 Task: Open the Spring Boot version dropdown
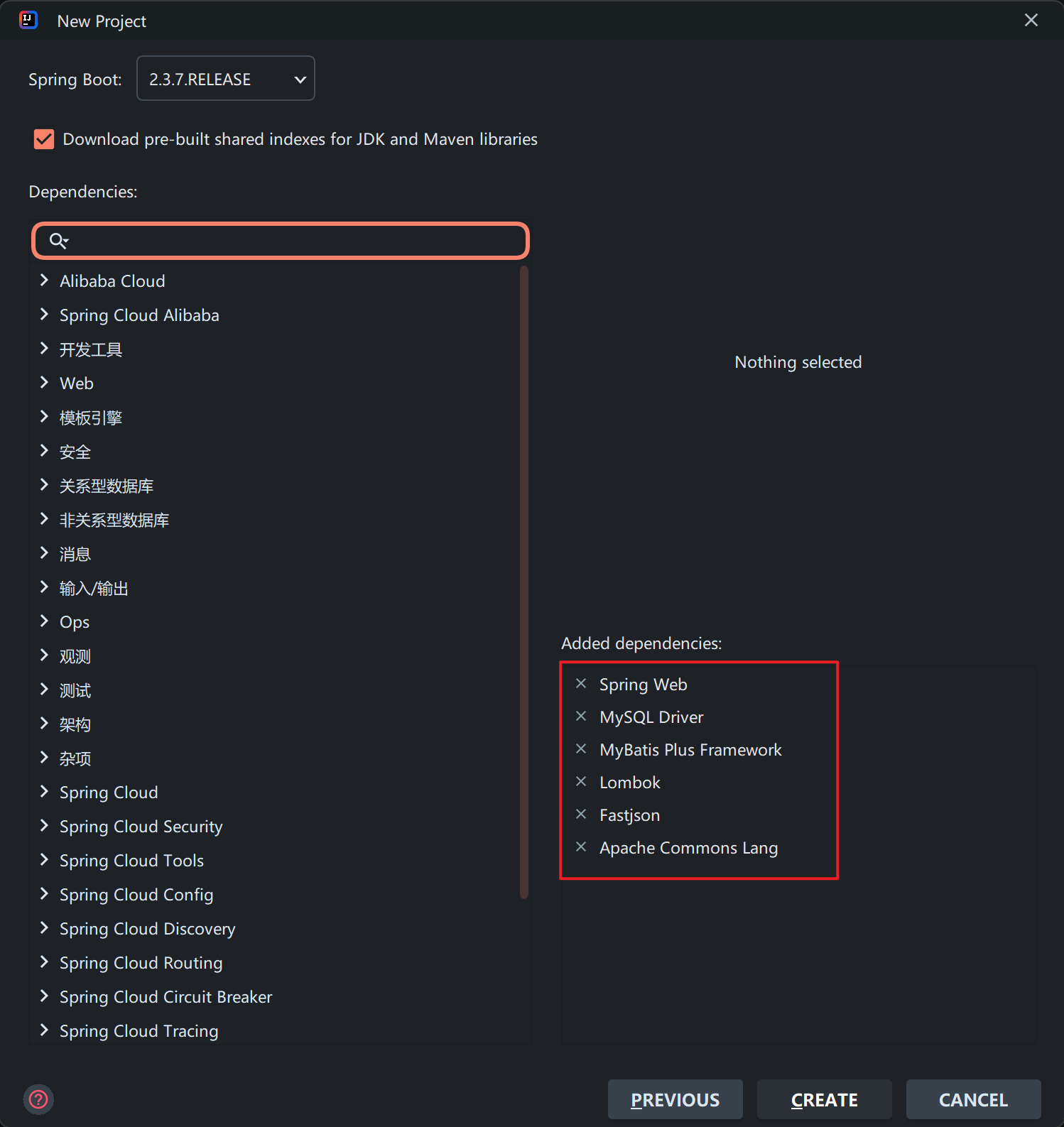pyautogui.click(x=225, y=79)
